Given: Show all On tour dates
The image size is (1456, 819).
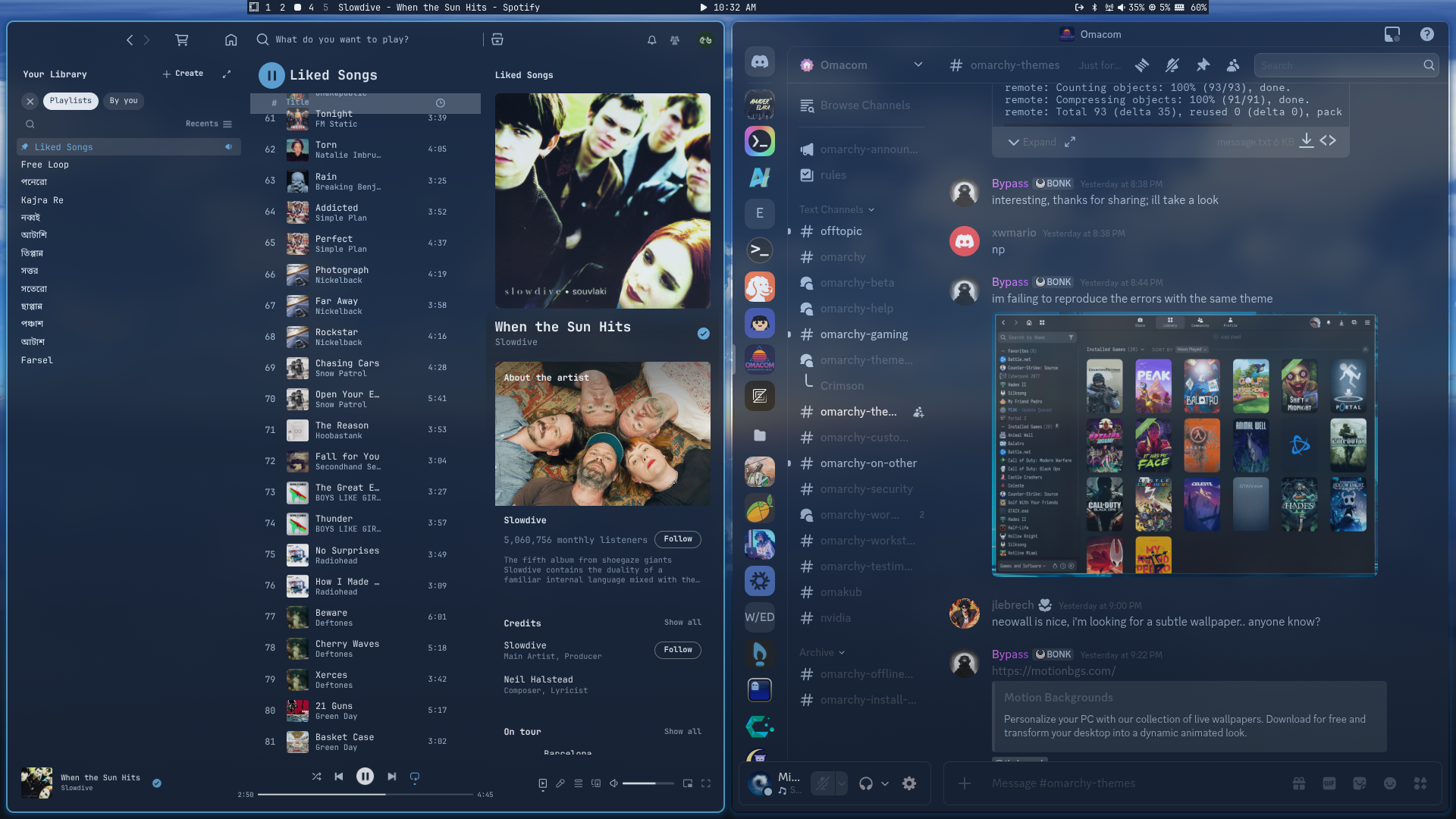Looking at the screenshot, I should (682, 732).
